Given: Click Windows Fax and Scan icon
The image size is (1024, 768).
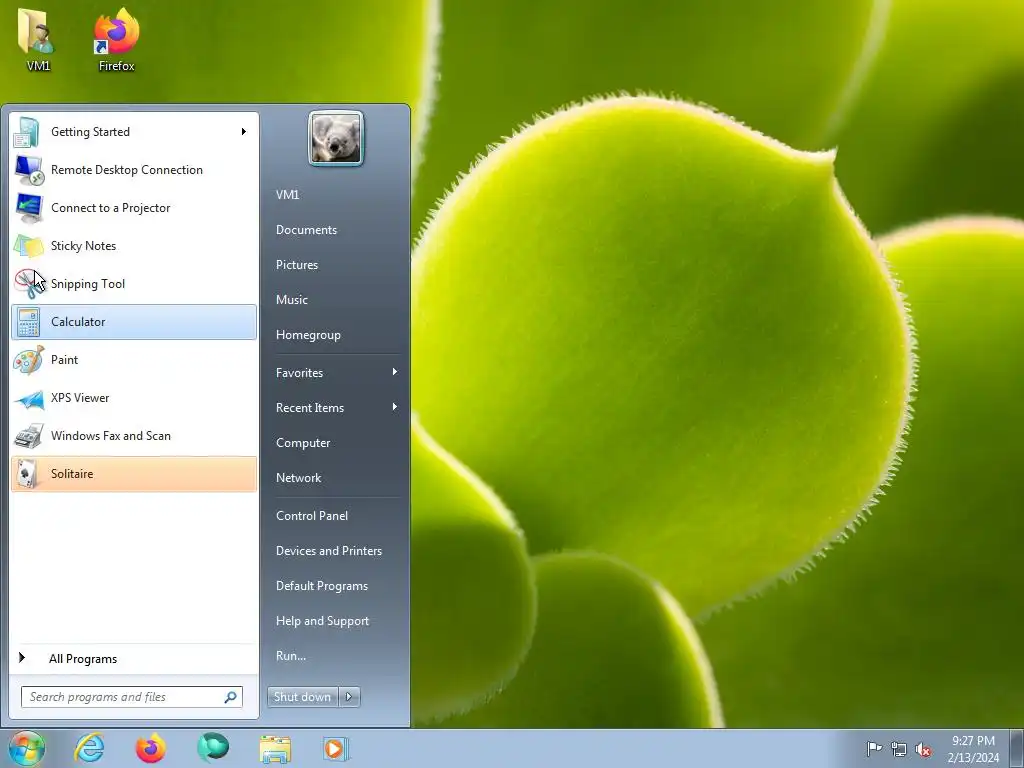Looking at the screenshot, I should 28,436.
